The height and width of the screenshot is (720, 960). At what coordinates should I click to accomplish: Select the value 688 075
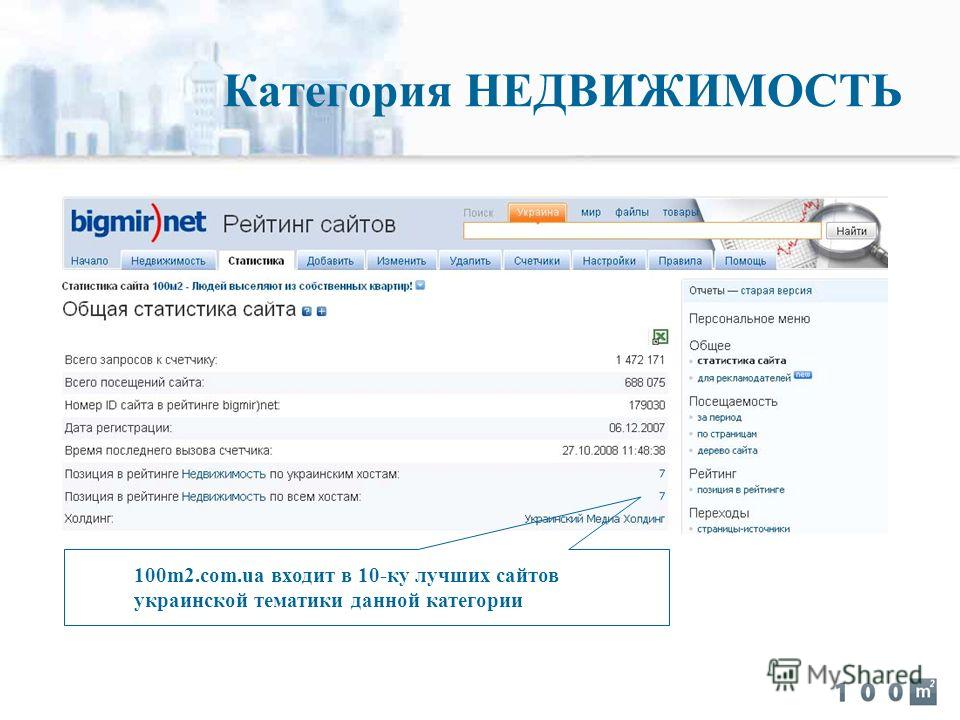tap(645, 383)
